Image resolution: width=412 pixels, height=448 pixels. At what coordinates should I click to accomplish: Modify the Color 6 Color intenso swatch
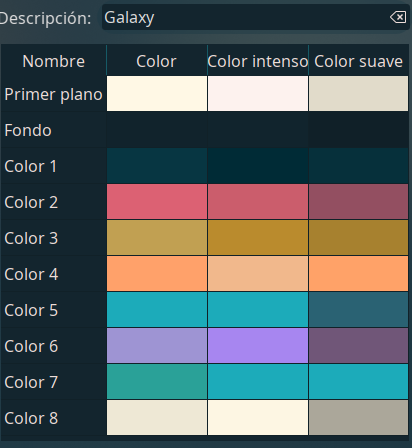pos(258,346)
